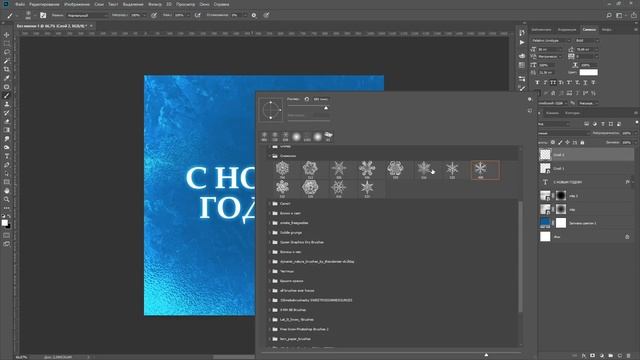Select the Zoom tool
The height and width of the screenshot is (360, 640).
coord(7,199)
